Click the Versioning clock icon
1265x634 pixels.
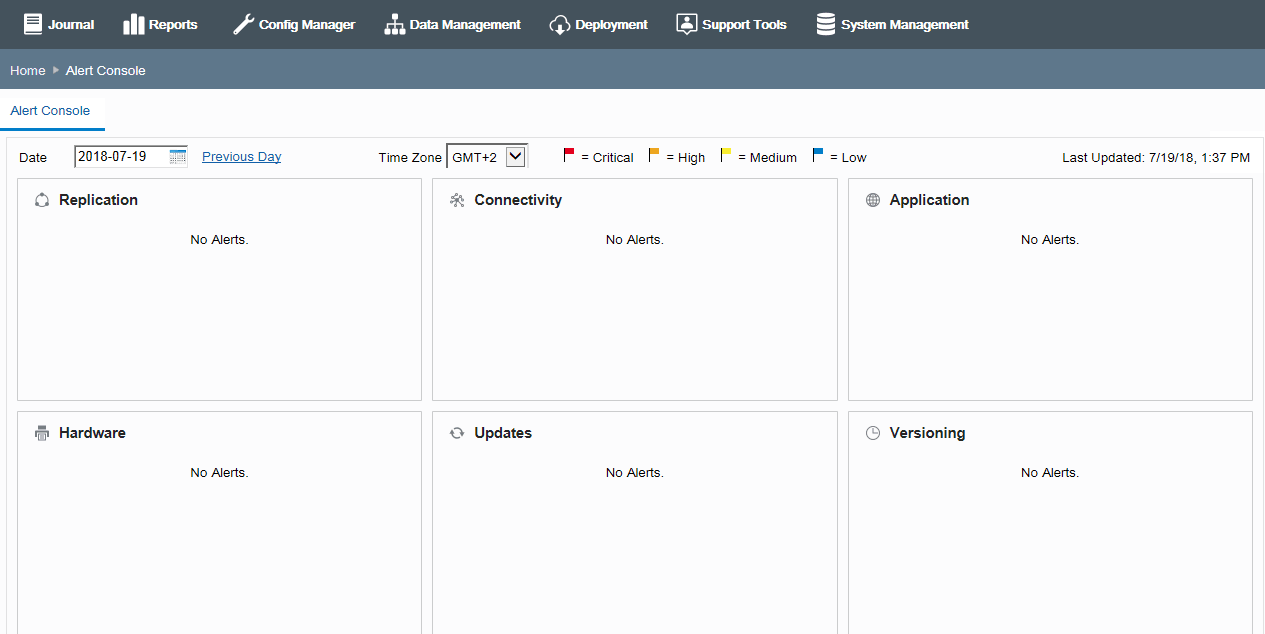[x=873, y=433]
